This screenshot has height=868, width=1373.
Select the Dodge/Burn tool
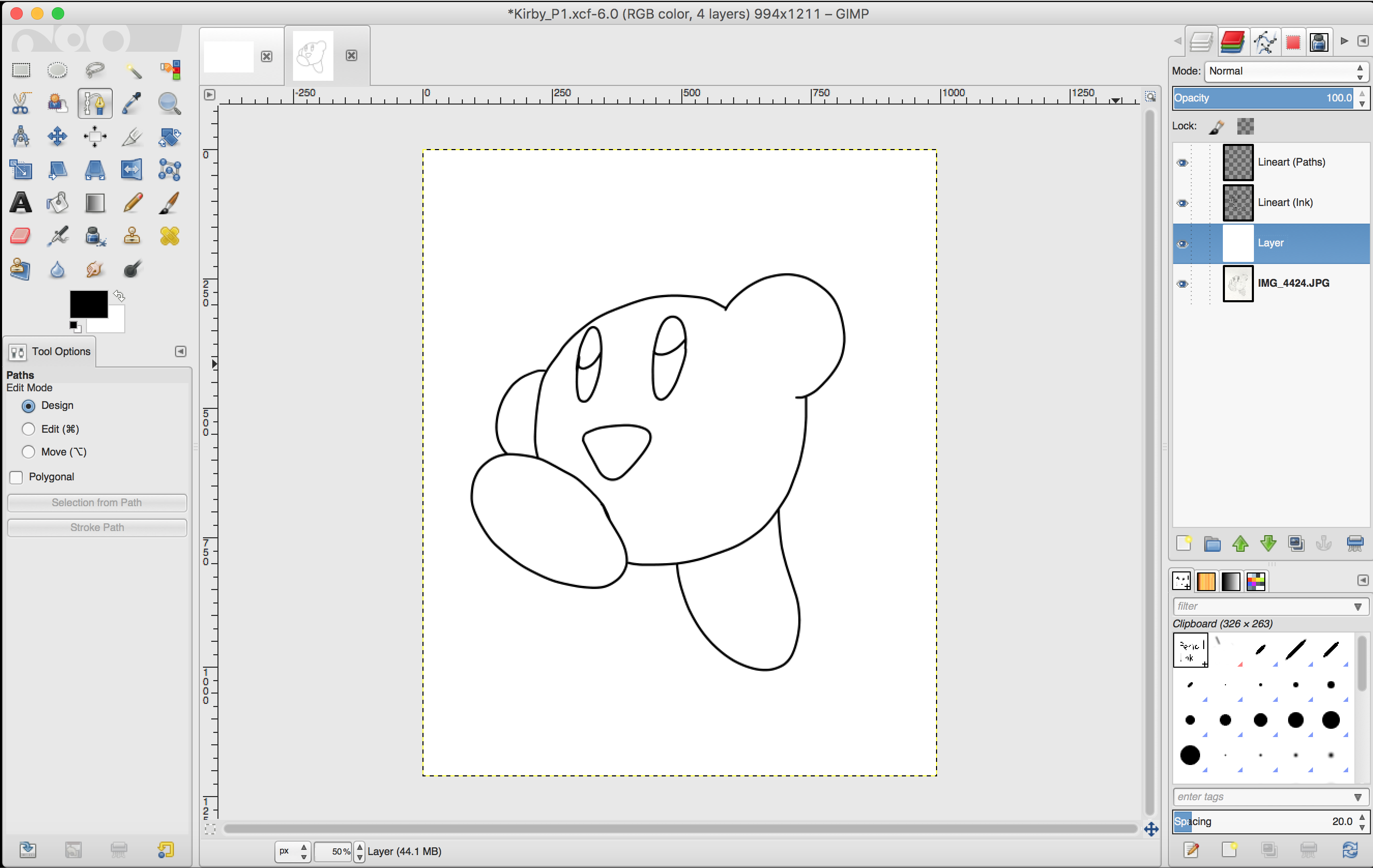tap(133, 269)
